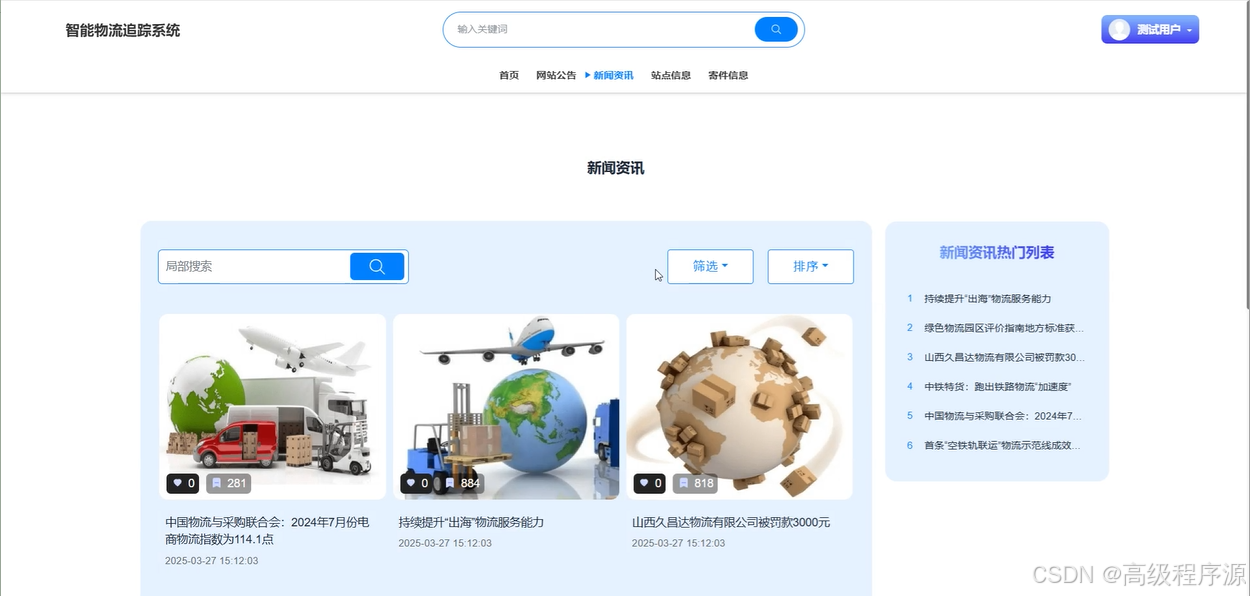This screenshot has width=1250, height=596.
Task: Open 站点信息 navigation item
Action: point(671,75)
